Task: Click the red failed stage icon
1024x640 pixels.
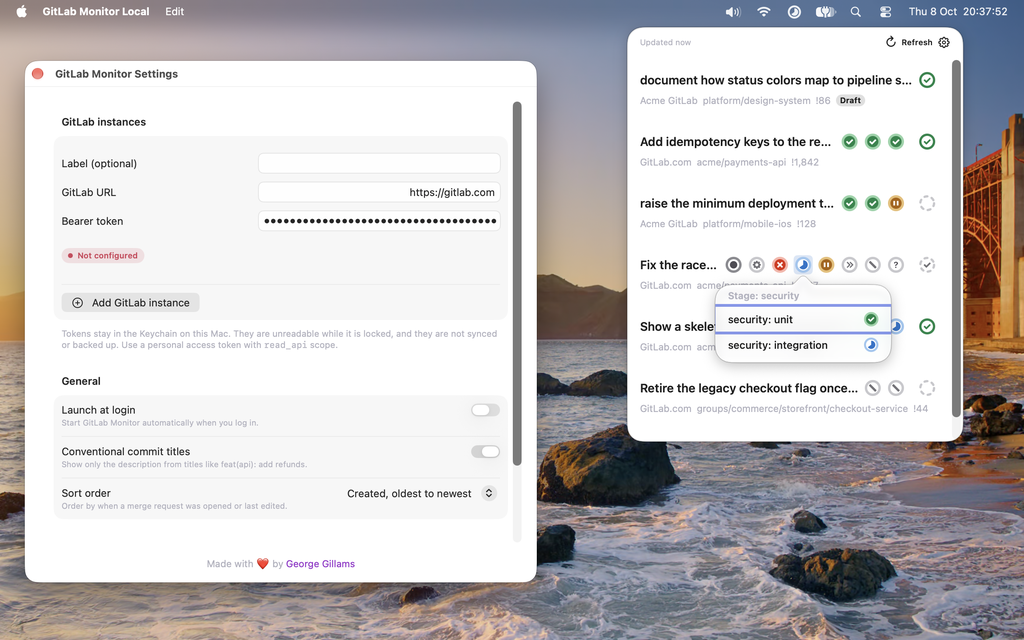Action: 780,264
